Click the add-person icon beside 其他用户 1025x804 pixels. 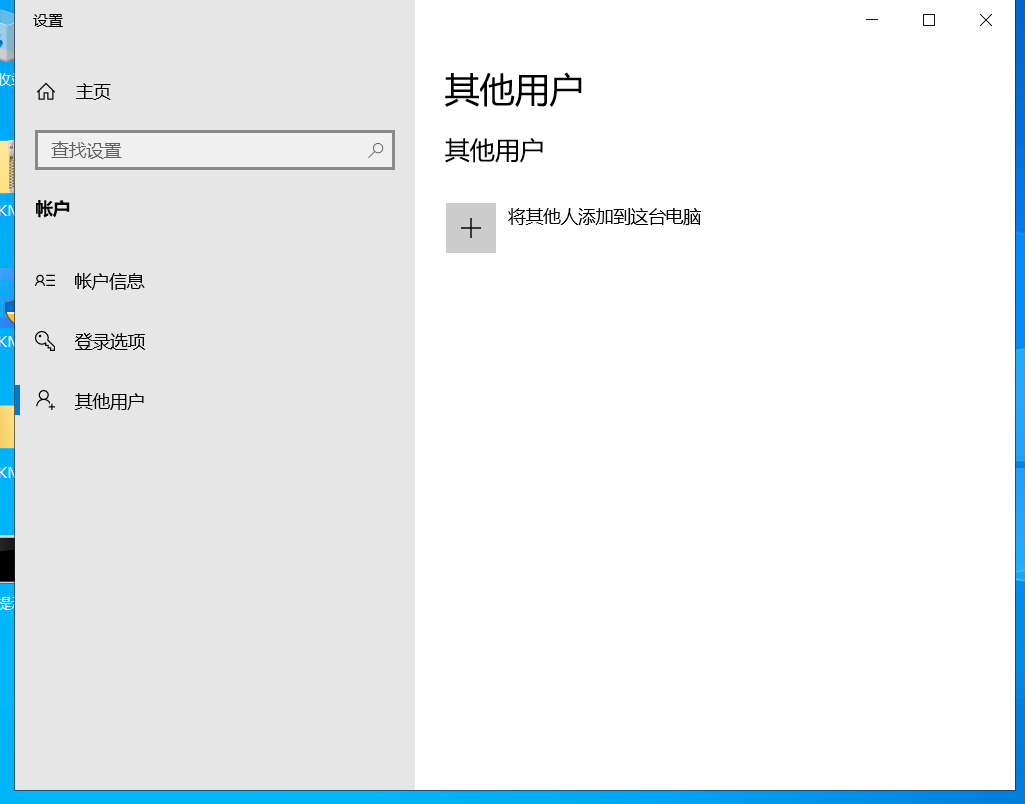click(x=45, y=400)
